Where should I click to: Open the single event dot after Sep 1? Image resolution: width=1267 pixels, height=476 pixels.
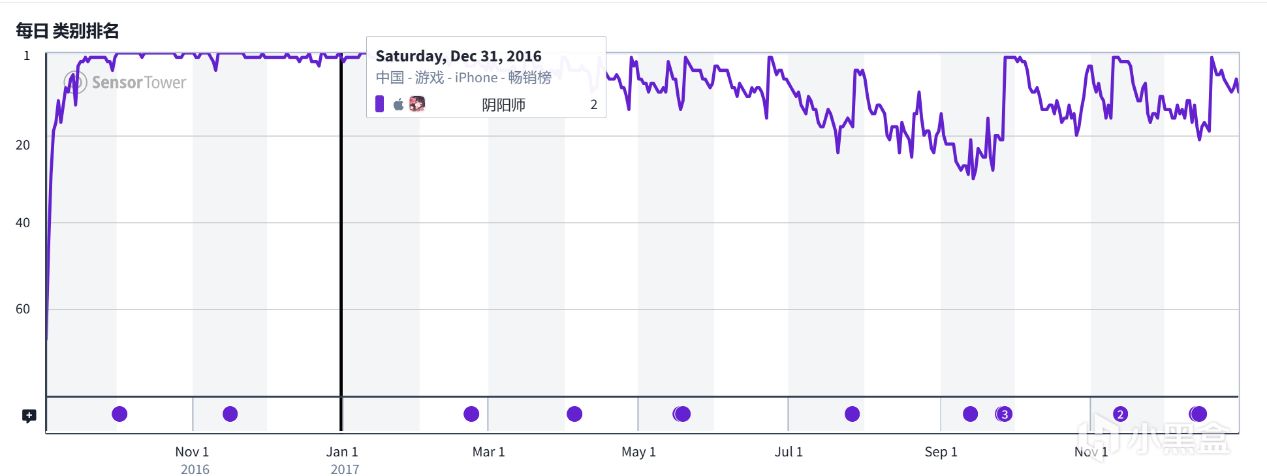click(x=970, y=414)
